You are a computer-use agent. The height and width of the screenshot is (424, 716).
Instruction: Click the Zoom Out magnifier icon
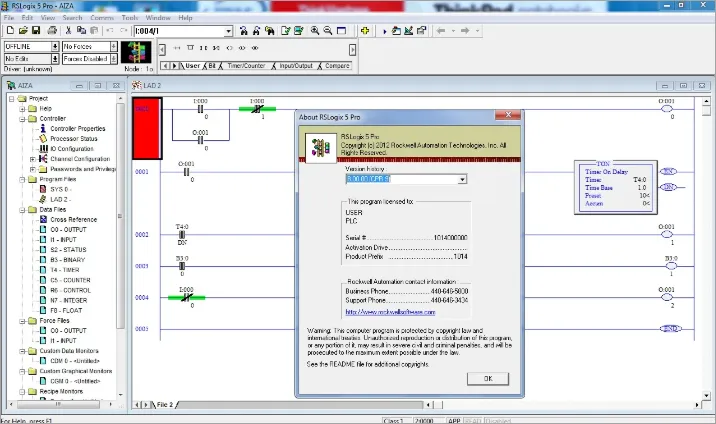pos(327,31)
